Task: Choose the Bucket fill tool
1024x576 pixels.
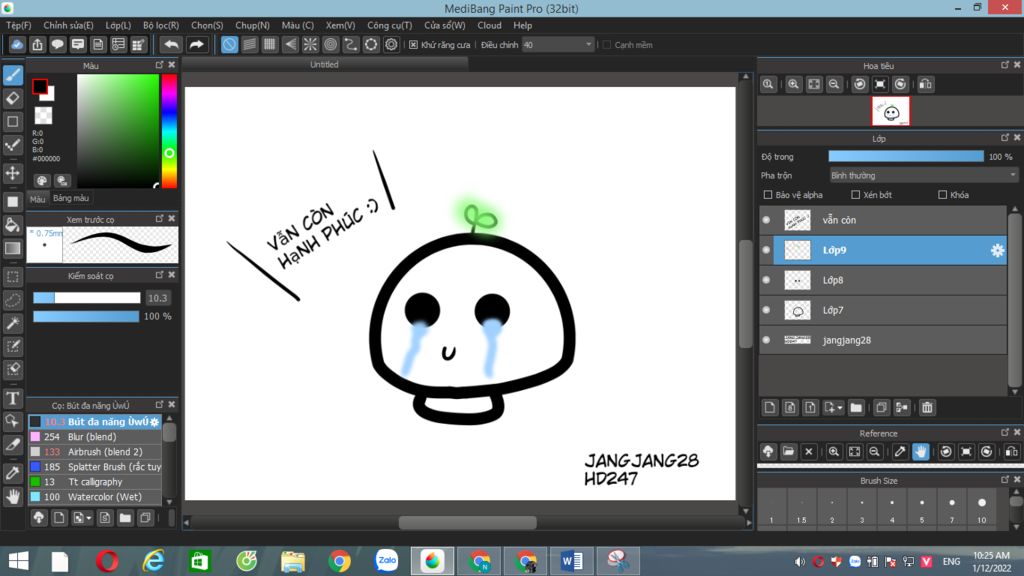Action: (x=13, y=225)
